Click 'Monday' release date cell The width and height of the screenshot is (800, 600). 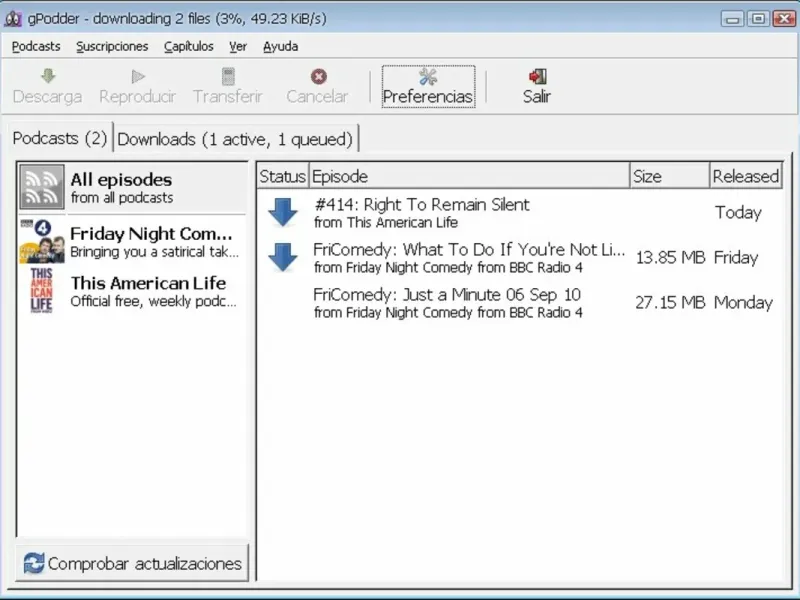743,302
